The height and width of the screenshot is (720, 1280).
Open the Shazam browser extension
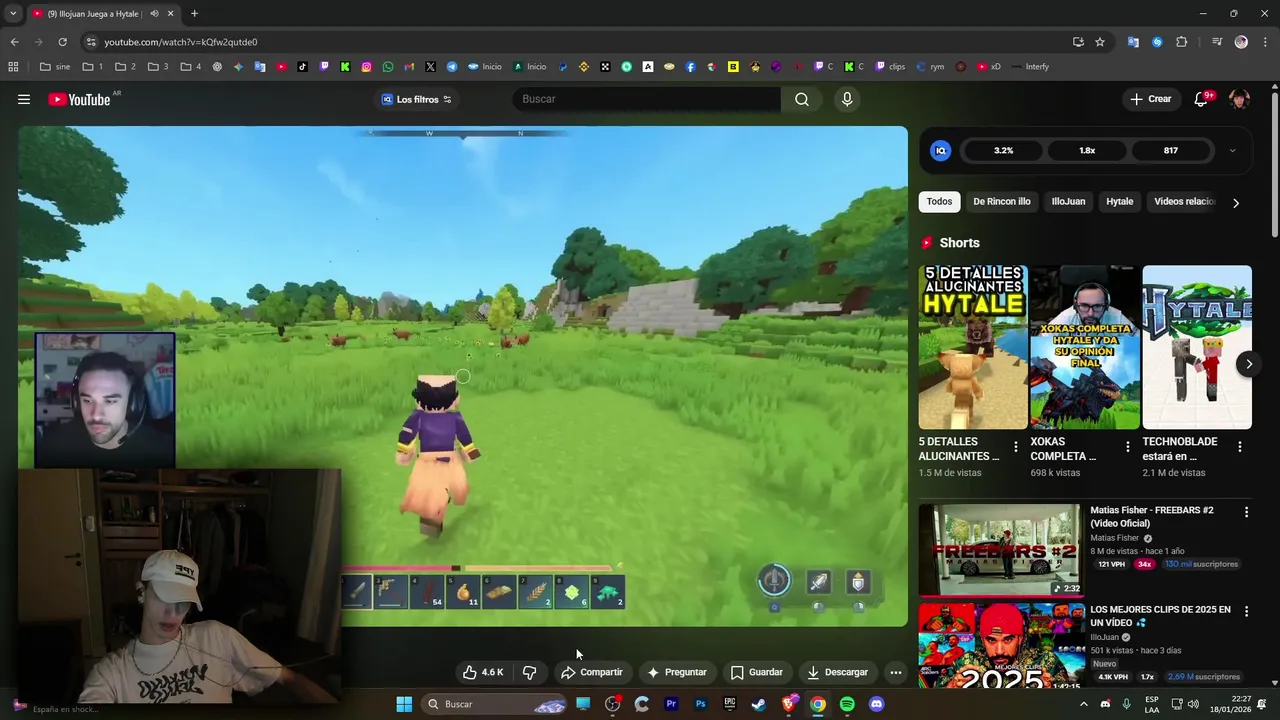[1157, 42]
